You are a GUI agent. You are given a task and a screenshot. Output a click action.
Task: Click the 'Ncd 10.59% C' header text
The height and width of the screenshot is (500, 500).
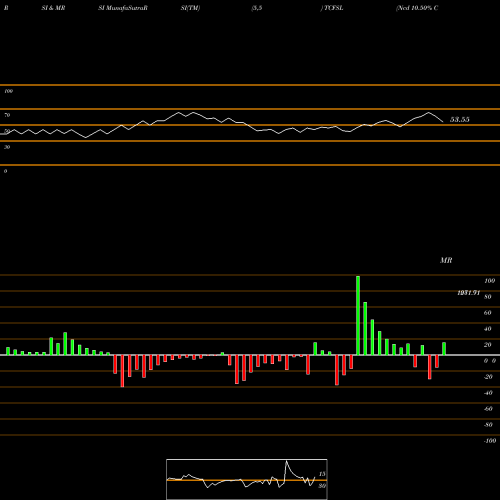(x=417, y=8)
